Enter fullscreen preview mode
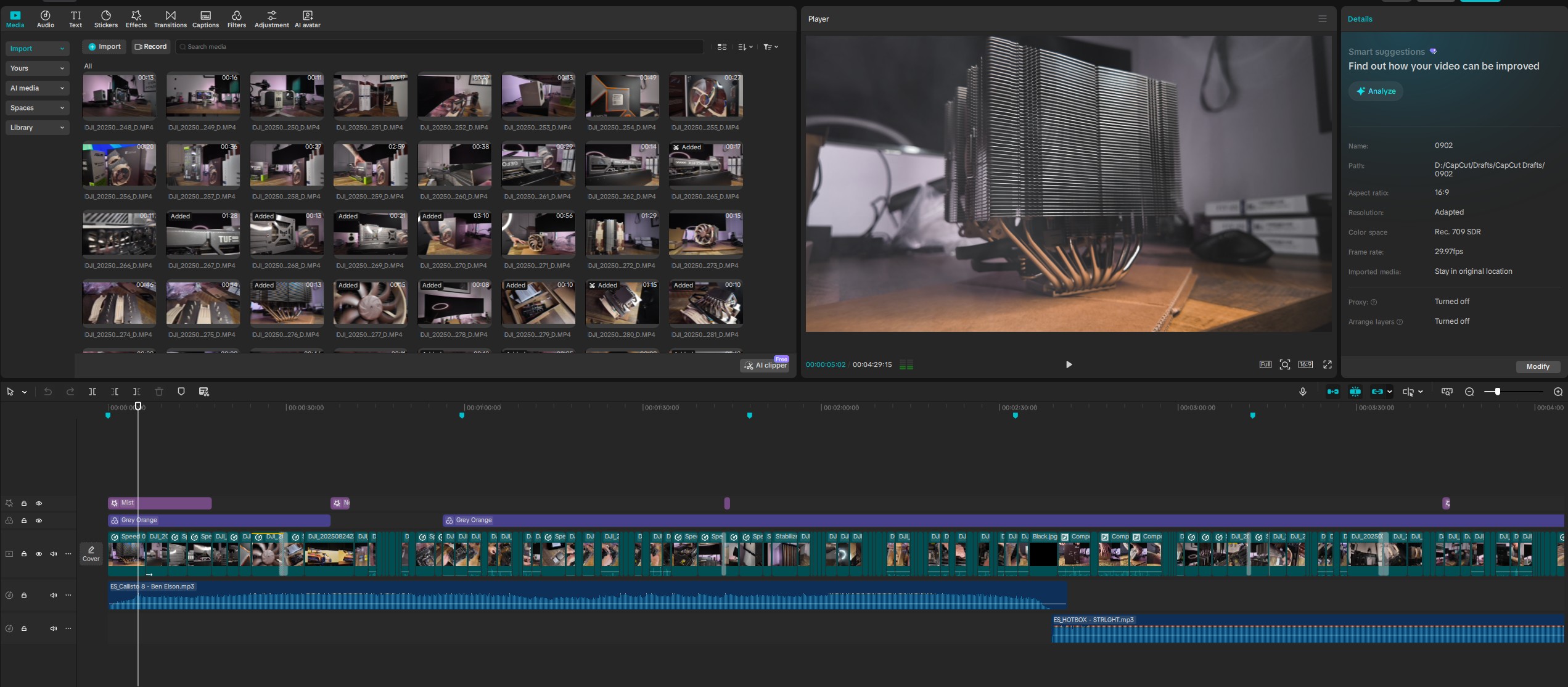Screen dimensions: 1568x687 (x=1327, y=364)
